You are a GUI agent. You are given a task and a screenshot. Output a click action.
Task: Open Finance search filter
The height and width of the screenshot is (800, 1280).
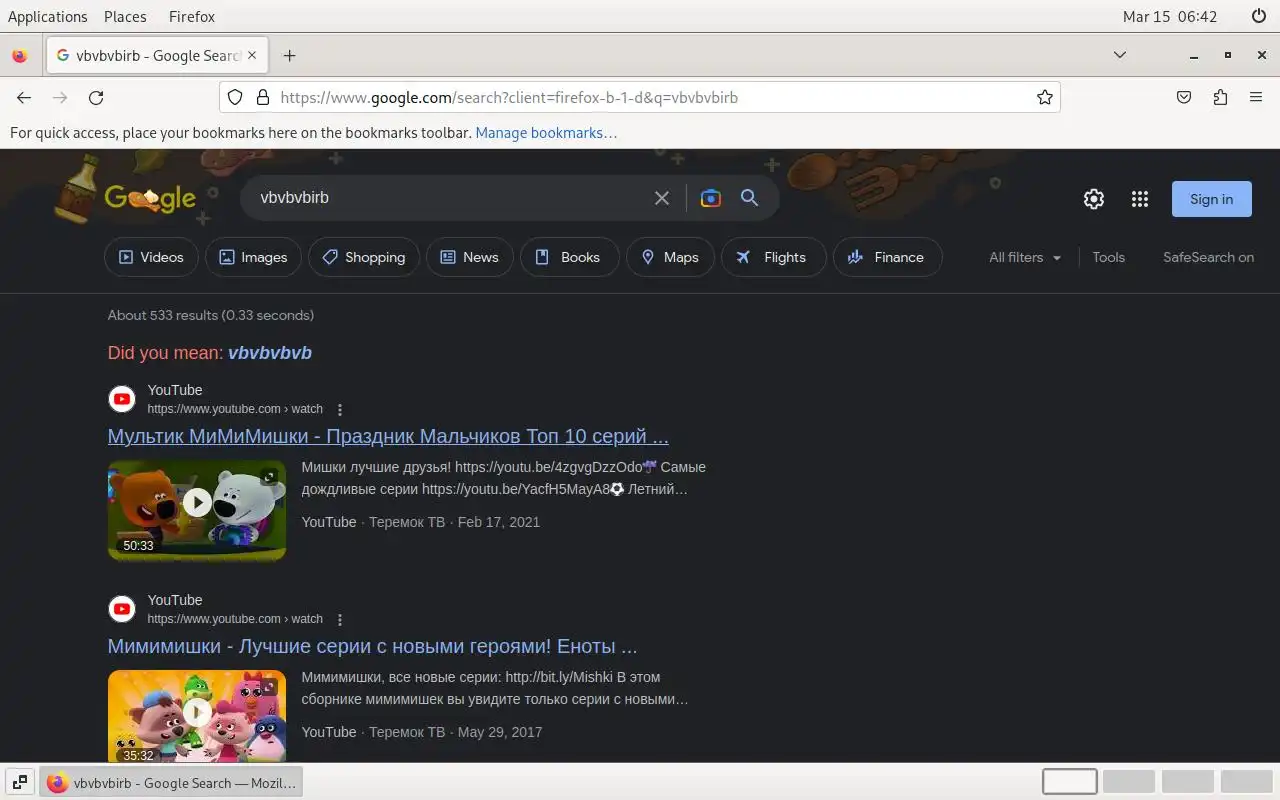tap(887, 257)
